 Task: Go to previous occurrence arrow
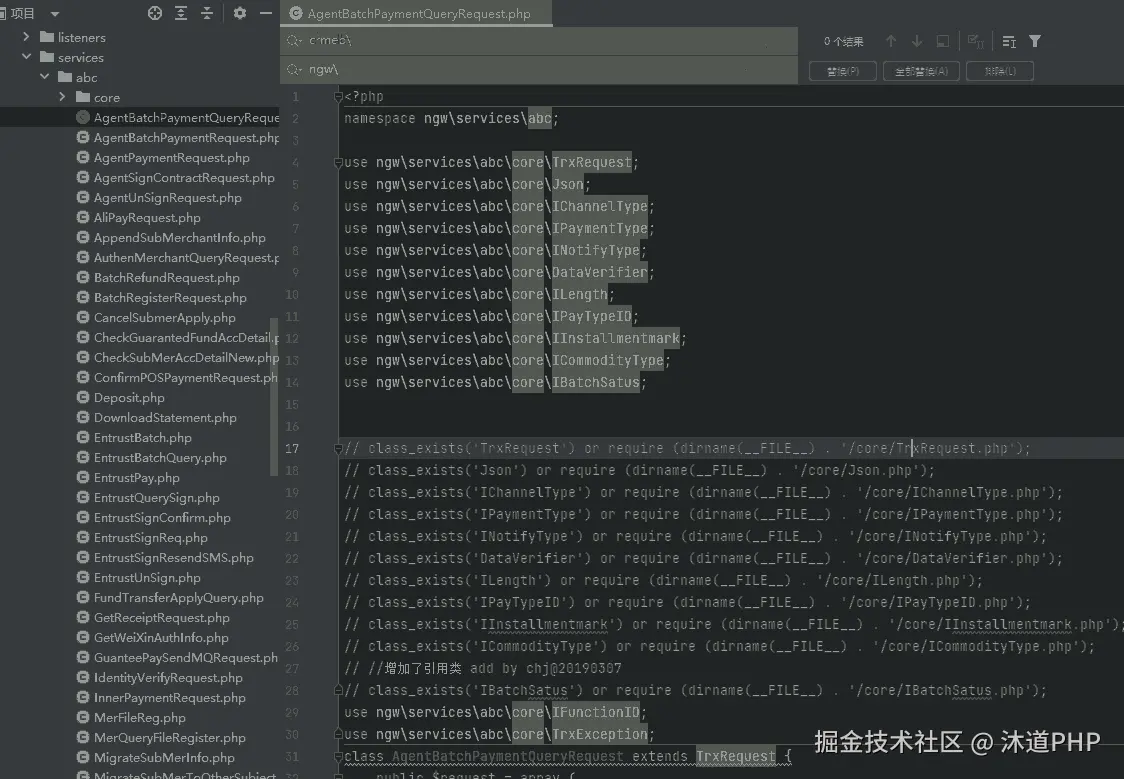pos(891,42)
